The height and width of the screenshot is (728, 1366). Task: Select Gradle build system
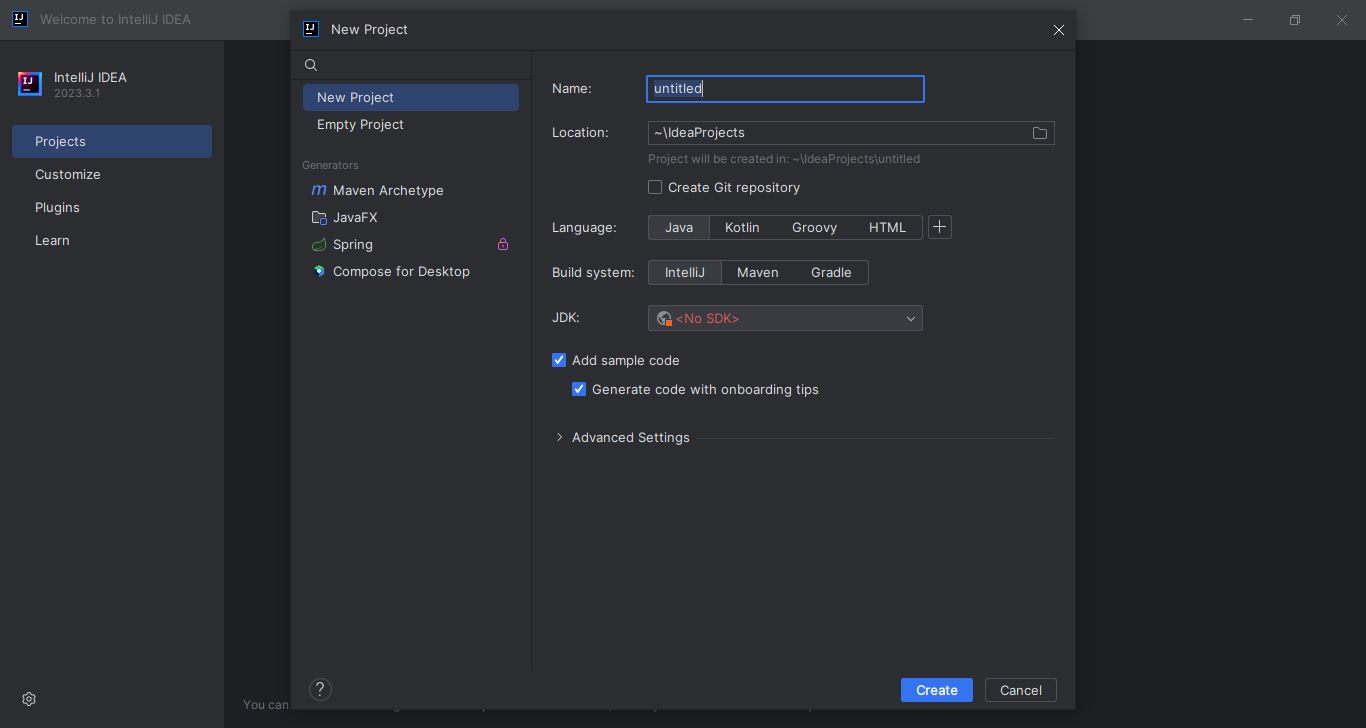[831, 272]
